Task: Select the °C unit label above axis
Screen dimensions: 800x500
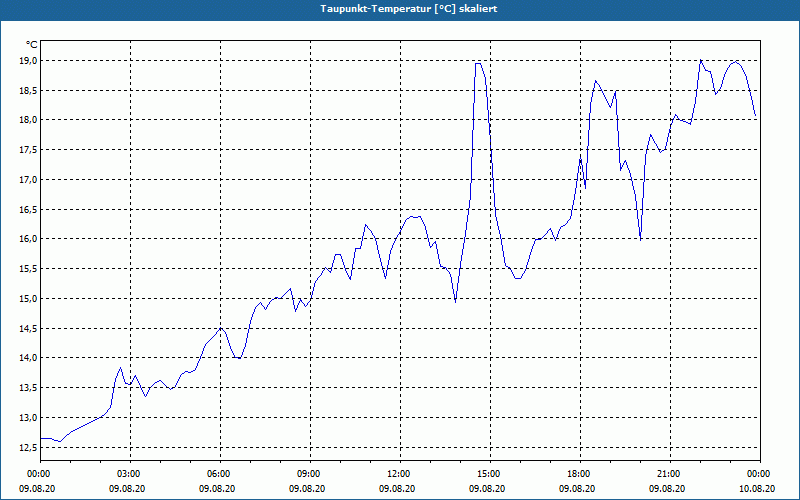Action: tap(32, 45)
